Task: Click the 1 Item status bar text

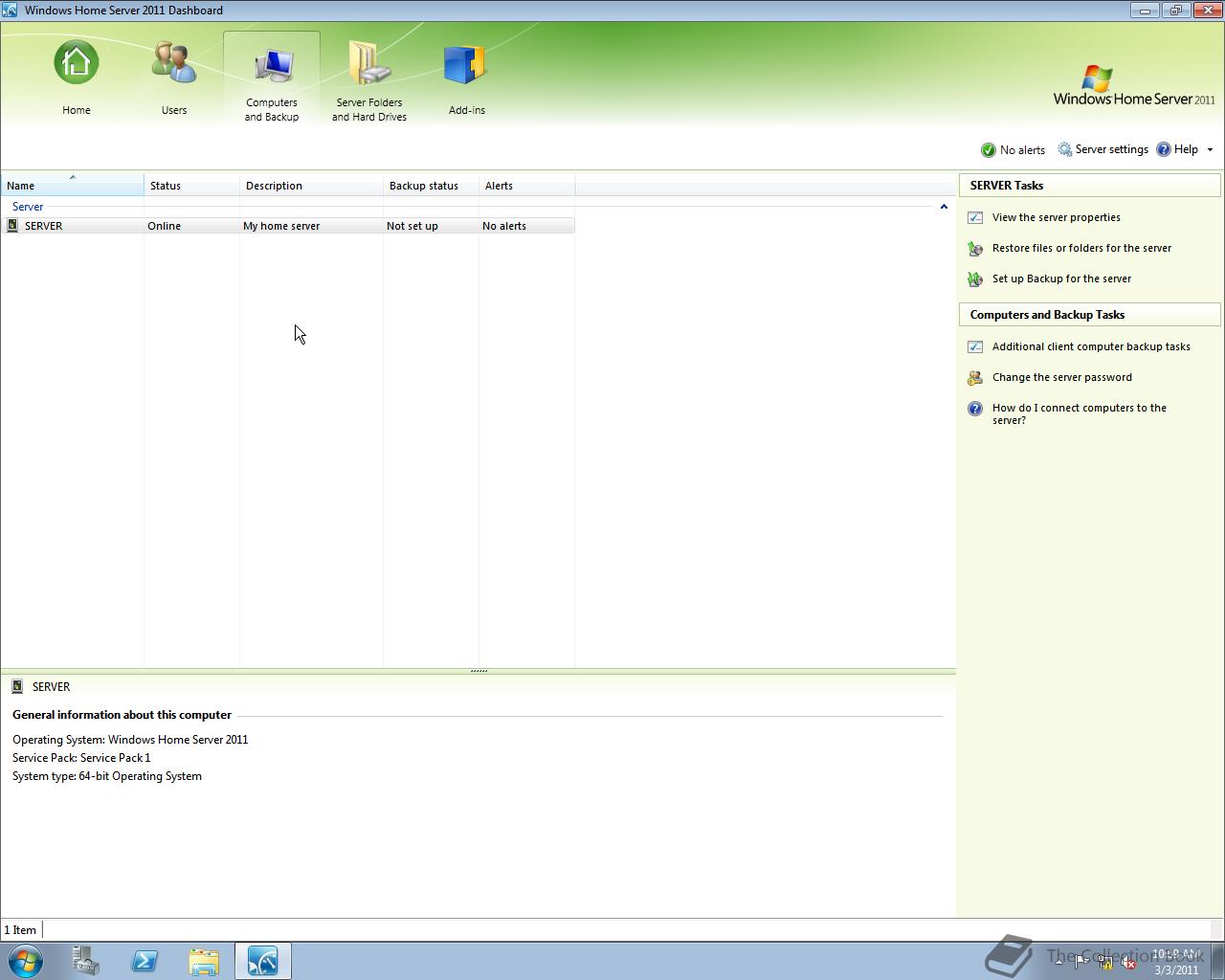Action: [x=20, y=930]
